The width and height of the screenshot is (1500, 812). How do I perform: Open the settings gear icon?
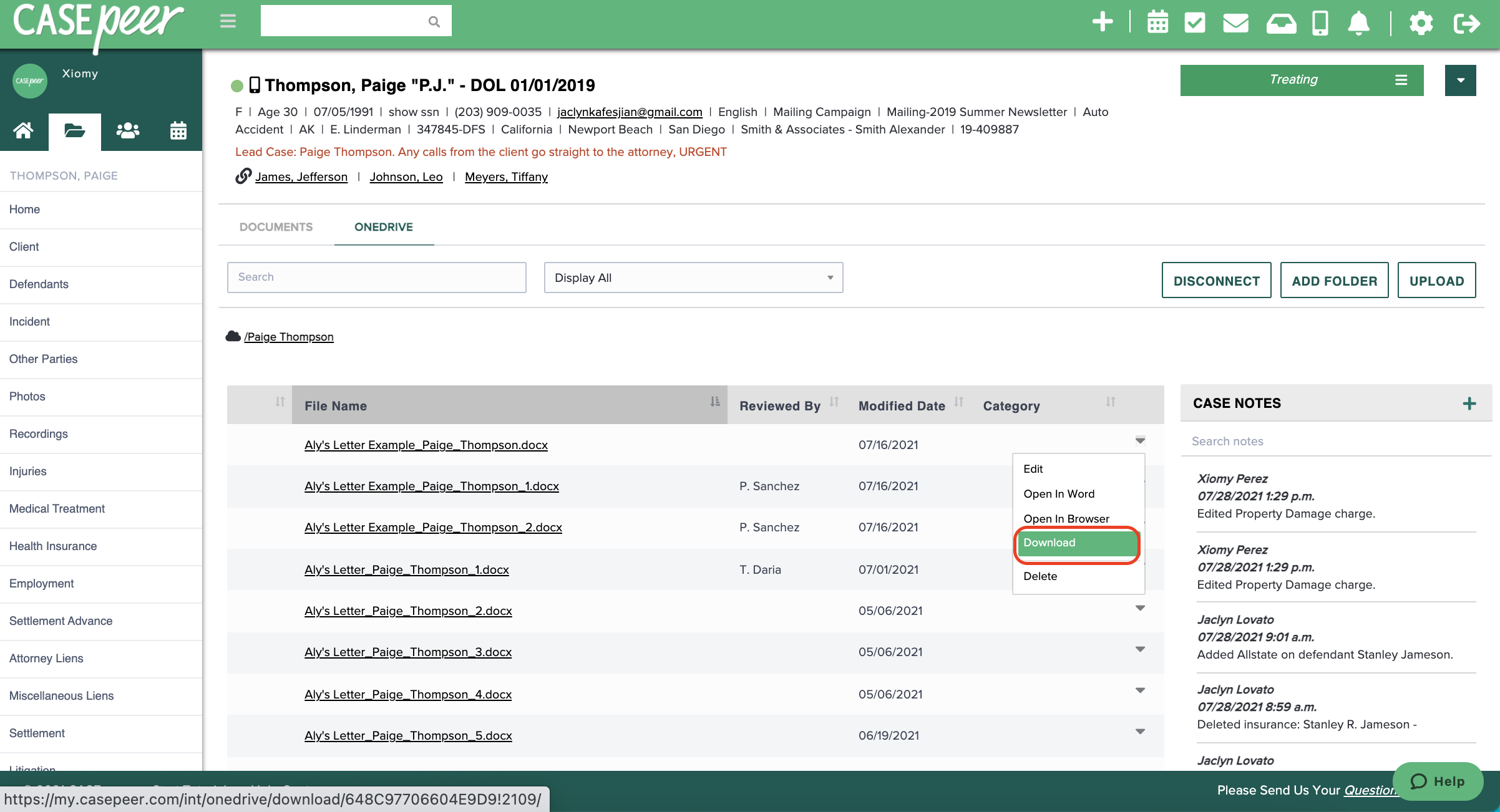[1422, 22]
